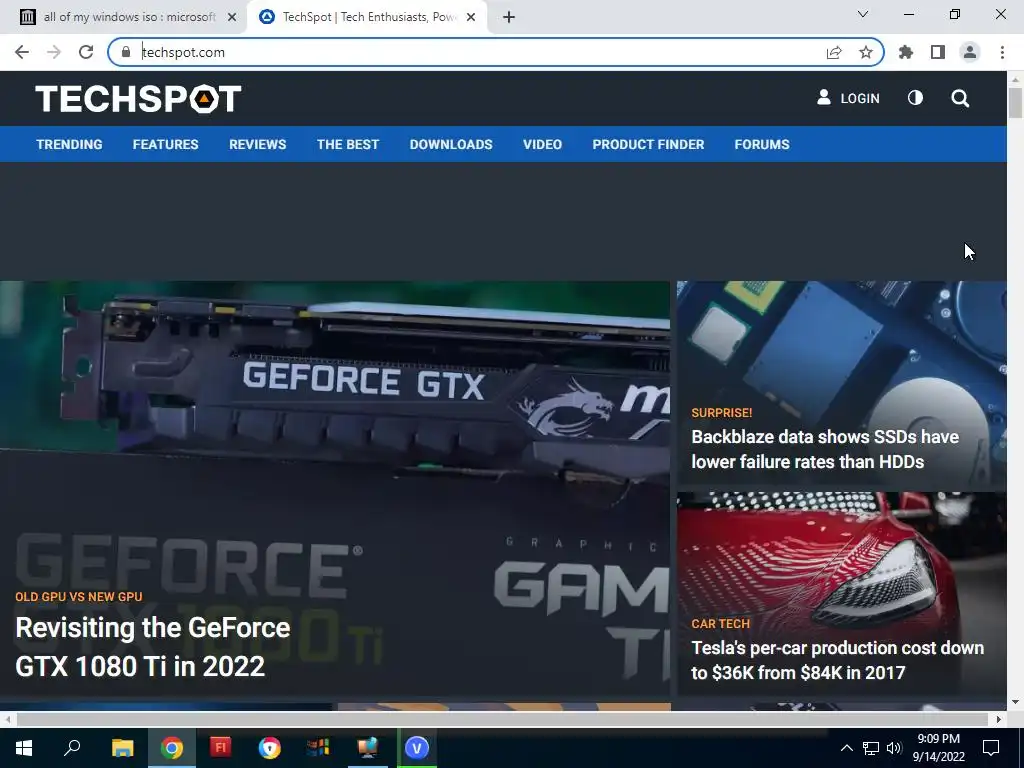
Task: Reload the TechSpot page
Action: coord(86,52)
